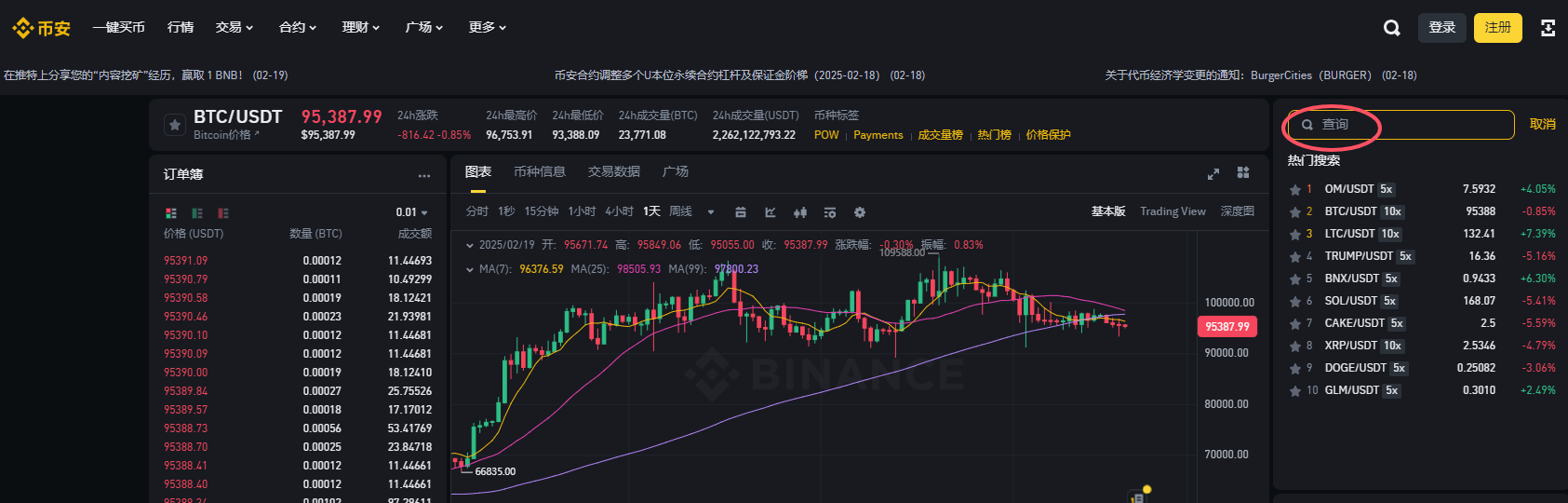Select the 1小时 chart interval
This screenshot has width=1568, height=503.
point(583,212)
